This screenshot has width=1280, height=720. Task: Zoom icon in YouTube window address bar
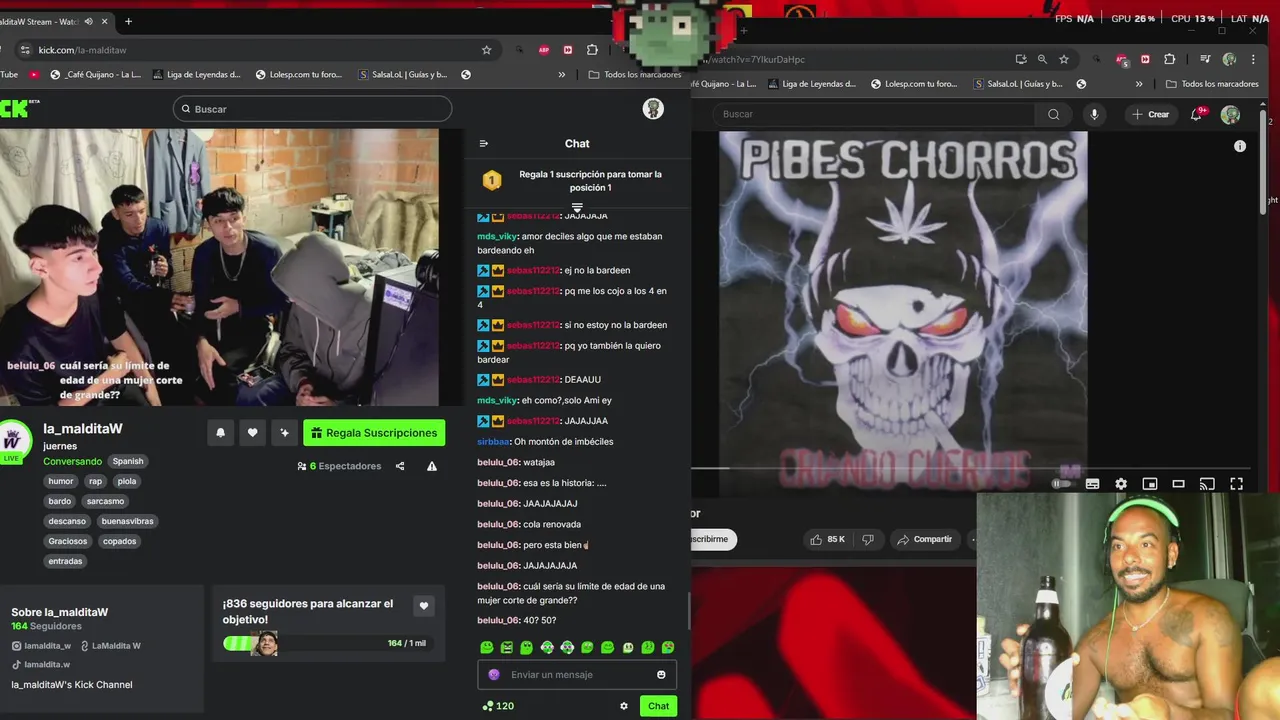(1042, 59)
